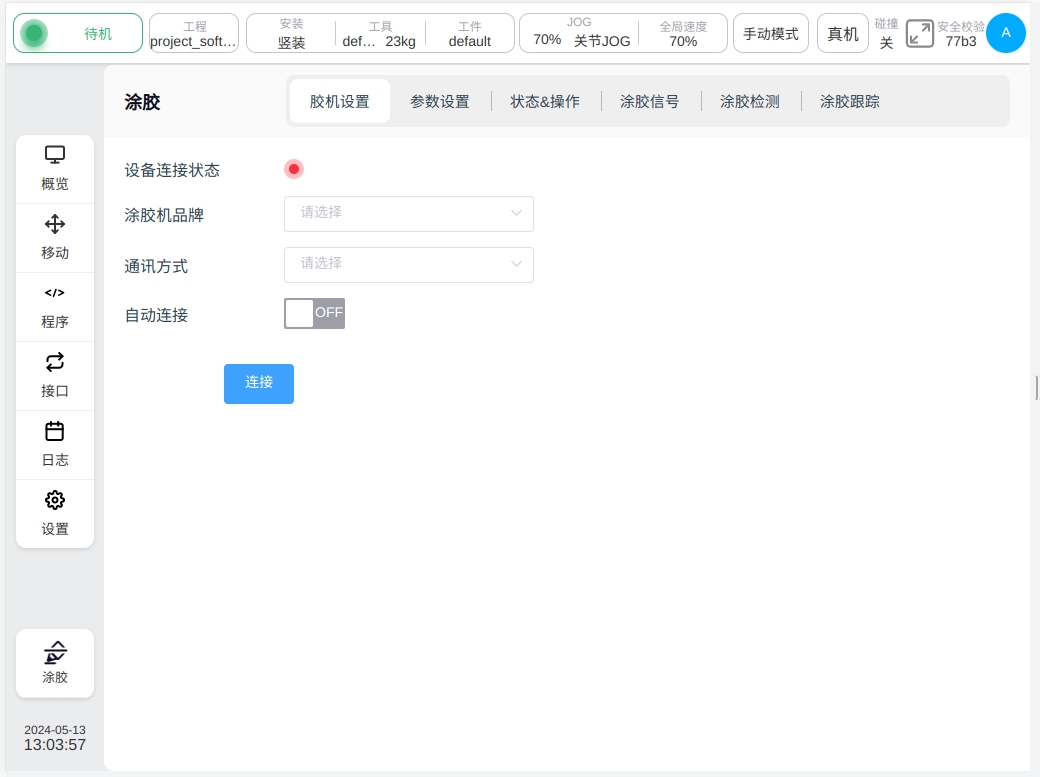Open the 设置 settings gear icon

tap(55, 500)
